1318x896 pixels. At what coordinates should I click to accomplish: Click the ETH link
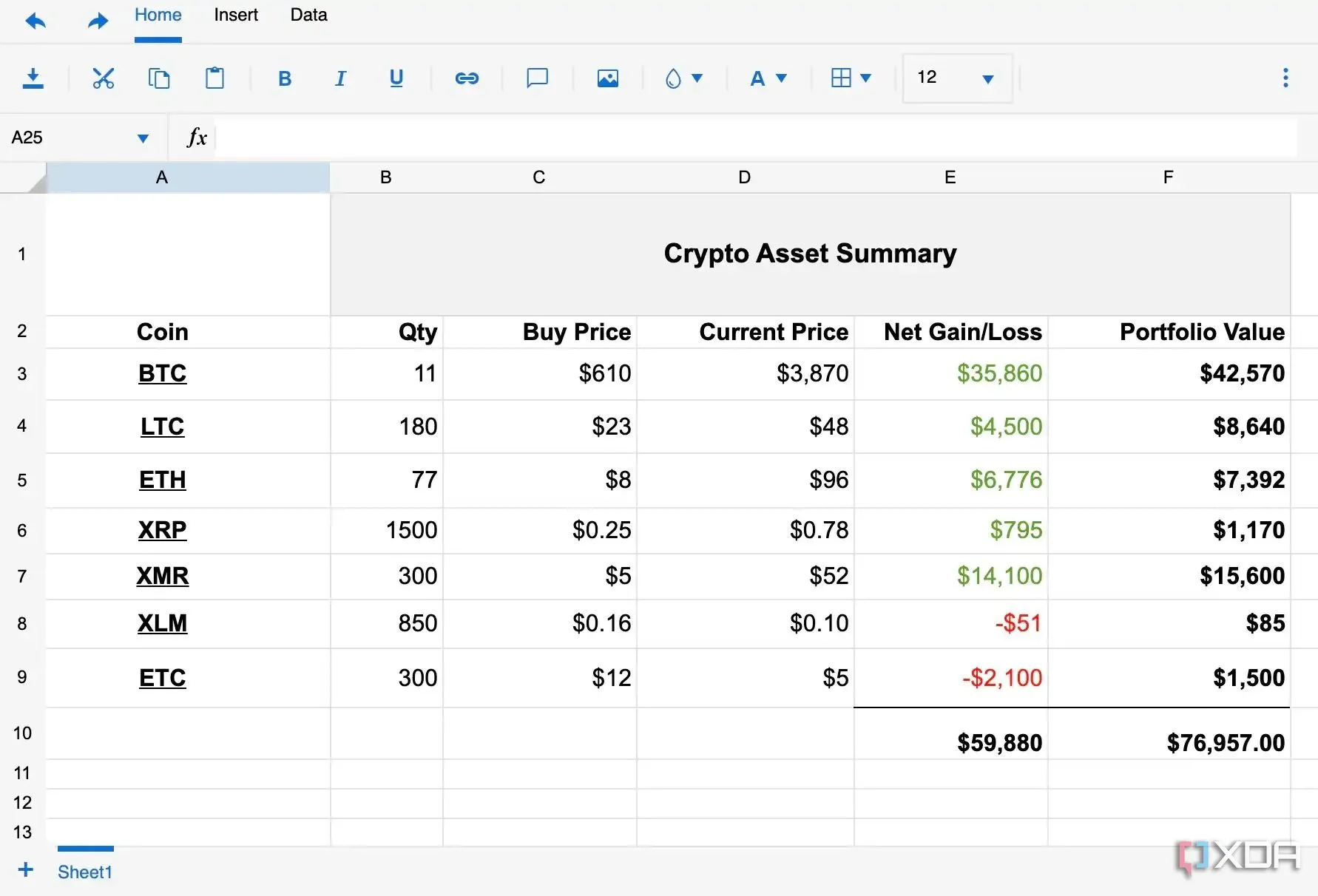coord(162,481)
